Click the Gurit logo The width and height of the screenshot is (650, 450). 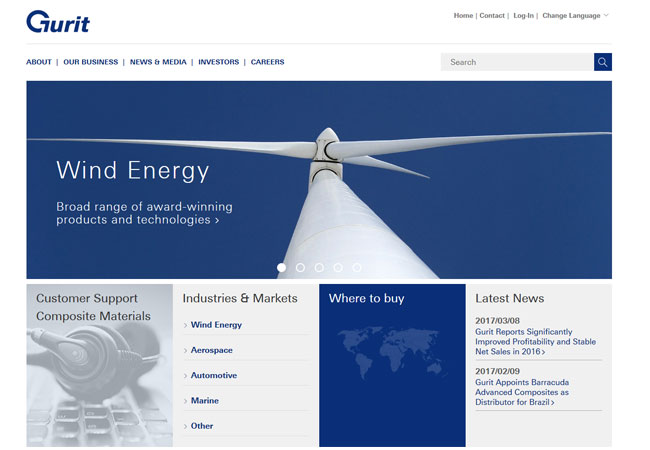point(58,21)
